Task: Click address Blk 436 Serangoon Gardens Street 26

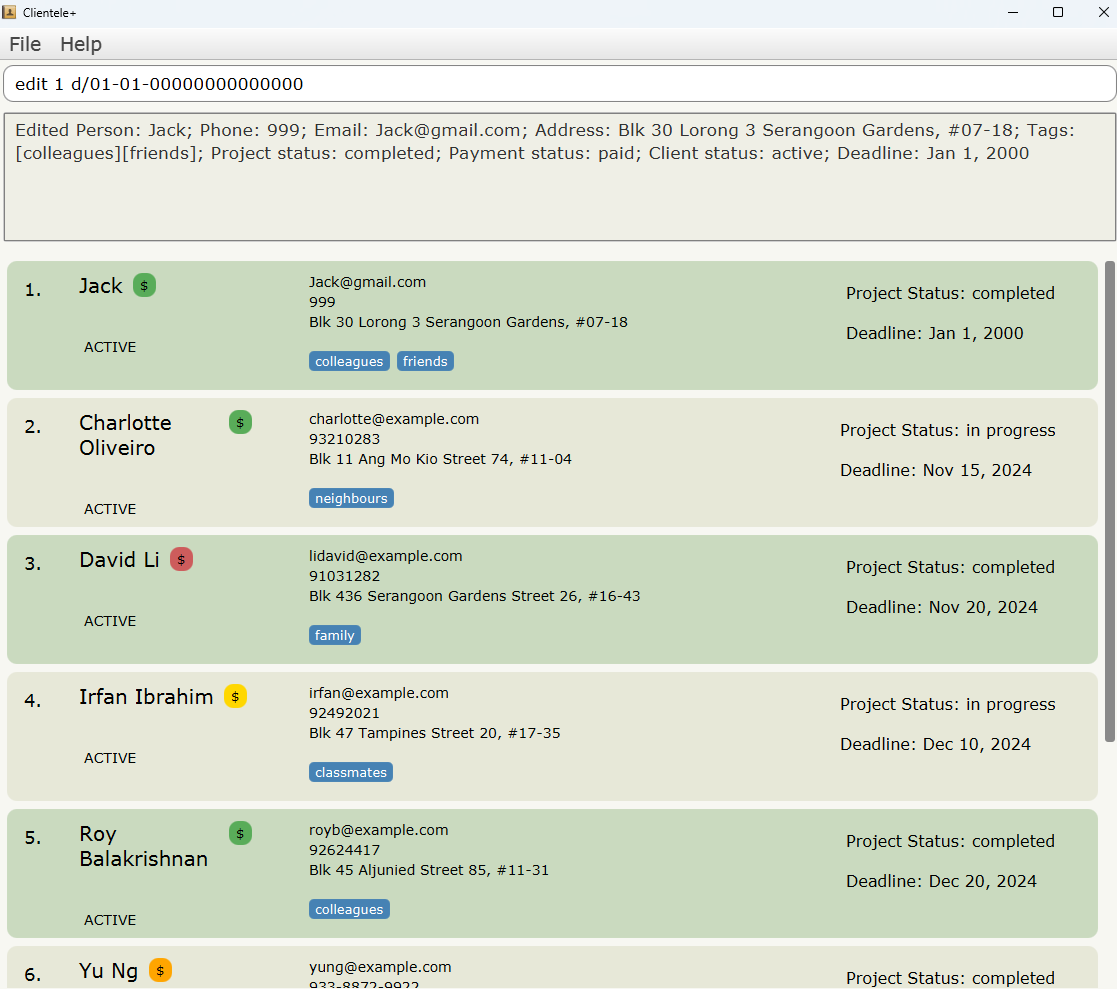Action: point(474,596)
